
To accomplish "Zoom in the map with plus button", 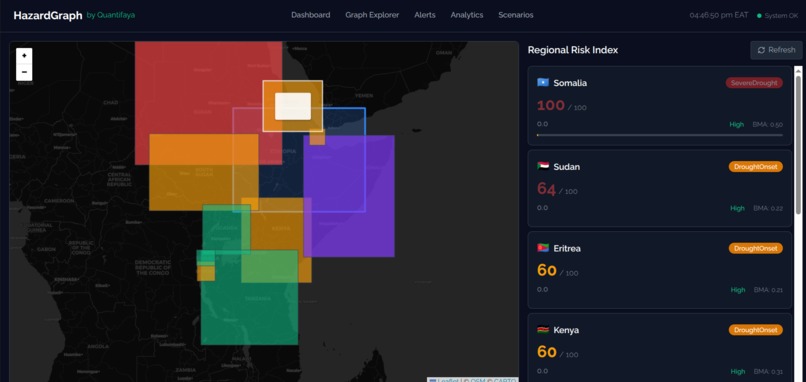I will pyautogui.click(x=24, y=56).
